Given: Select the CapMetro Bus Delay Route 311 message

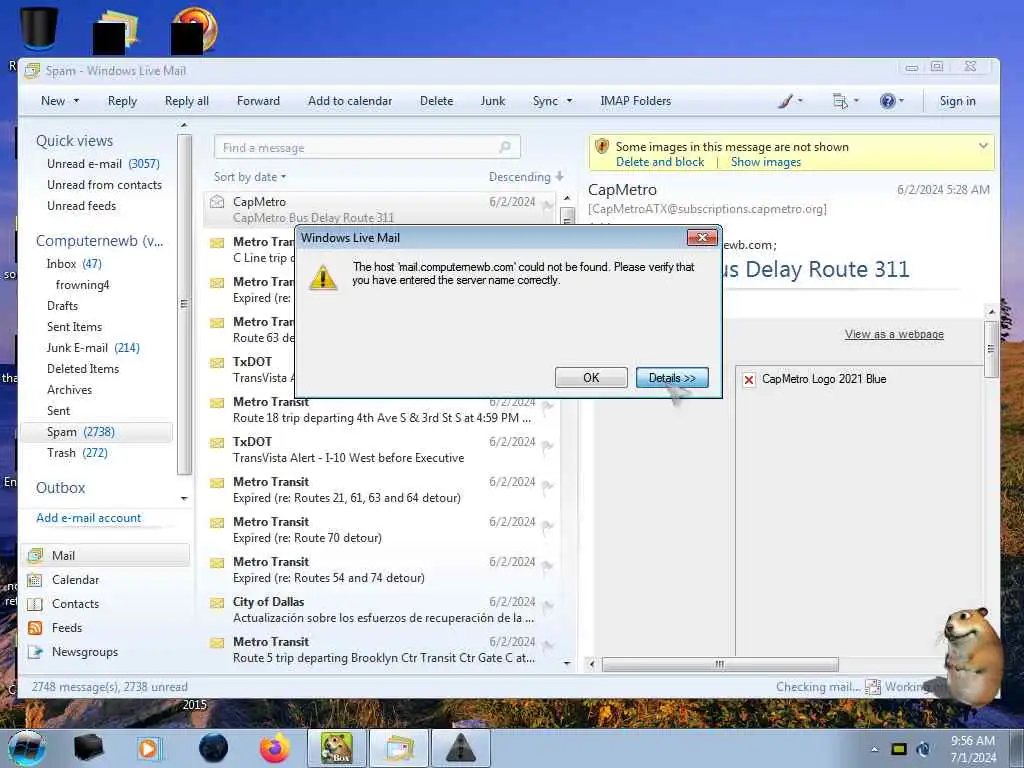Looking at the screenshot, I should point(382,210).
